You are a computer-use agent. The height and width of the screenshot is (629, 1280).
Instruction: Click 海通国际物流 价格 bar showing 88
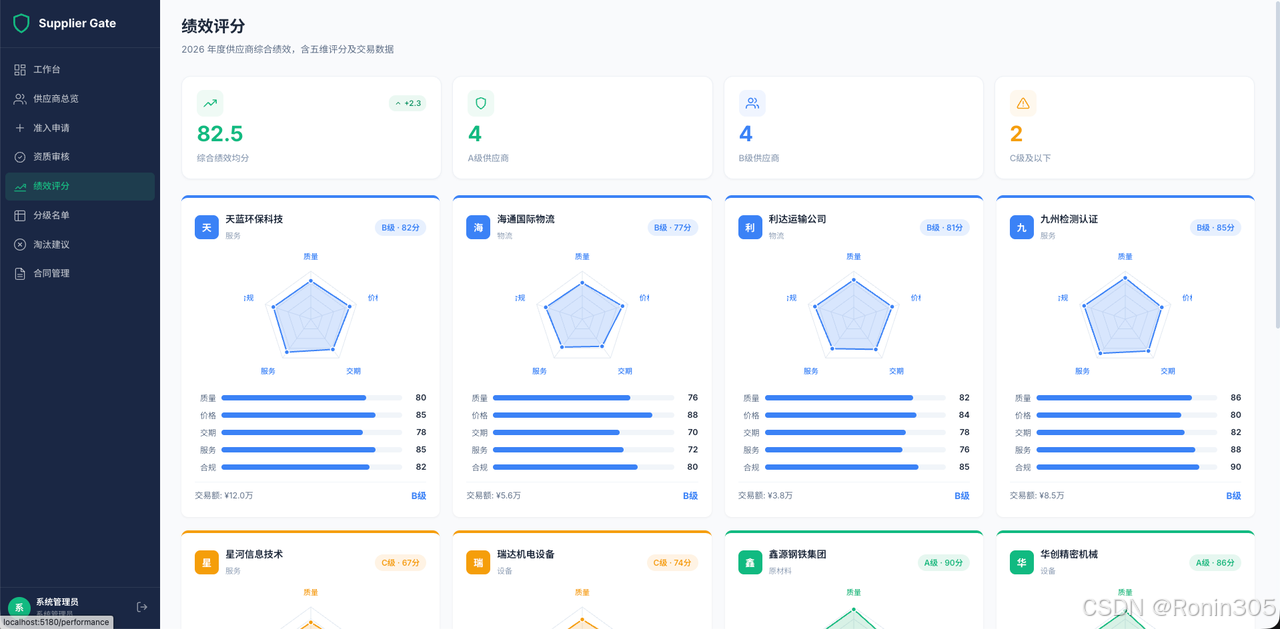pos(583,415)
